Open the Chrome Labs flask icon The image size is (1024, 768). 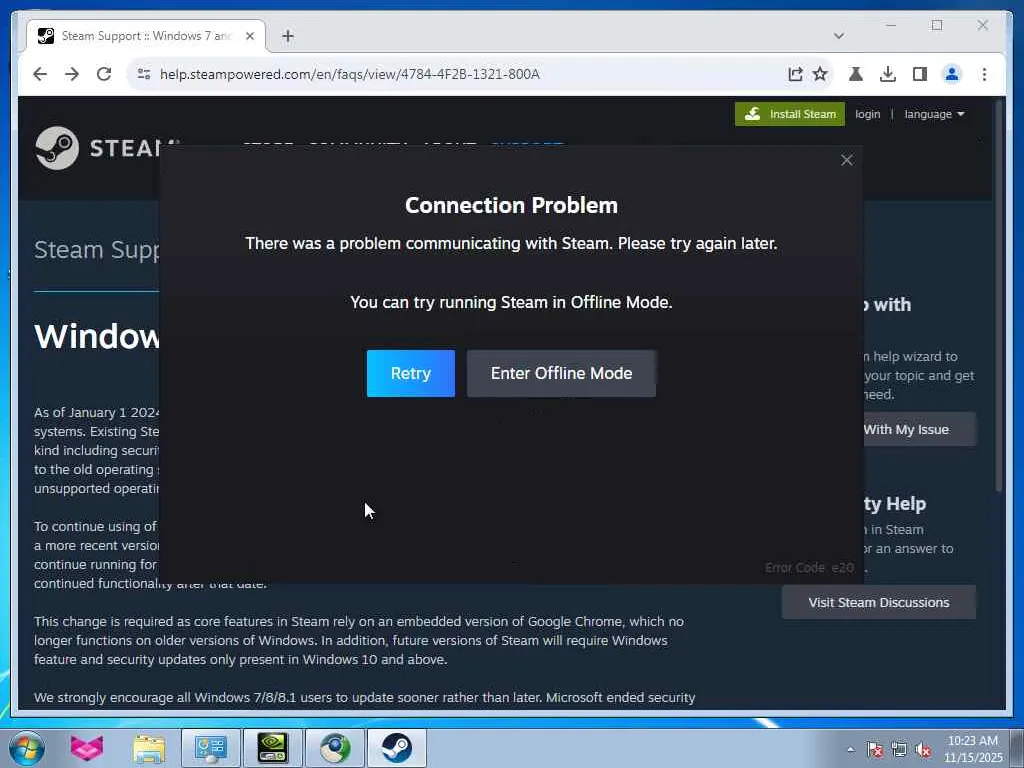point(856,74)
